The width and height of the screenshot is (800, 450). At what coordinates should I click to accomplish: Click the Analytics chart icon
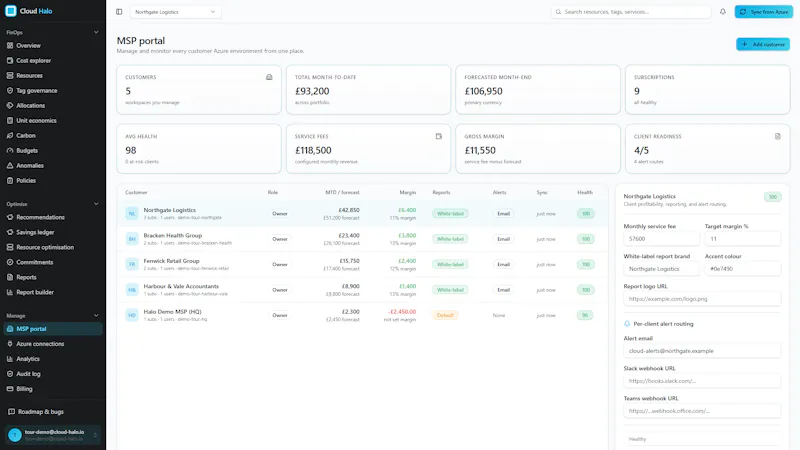(x=10, y=359)
